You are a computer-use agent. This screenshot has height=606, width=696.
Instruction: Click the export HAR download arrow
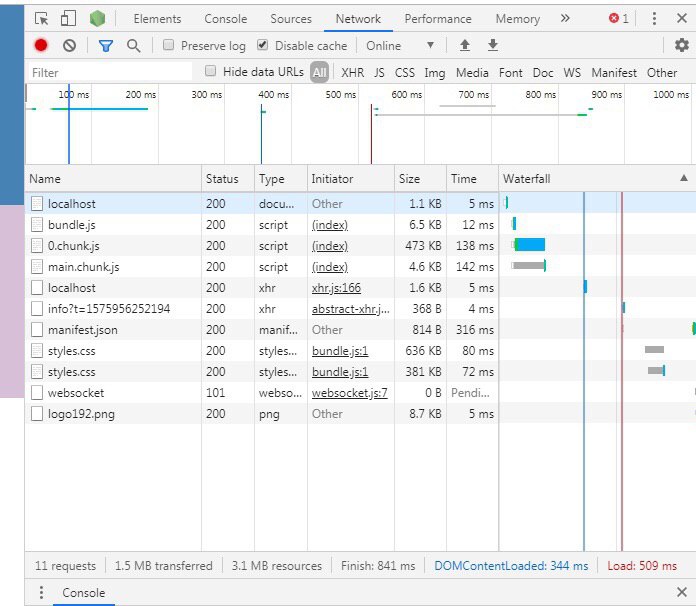(492, 46)
